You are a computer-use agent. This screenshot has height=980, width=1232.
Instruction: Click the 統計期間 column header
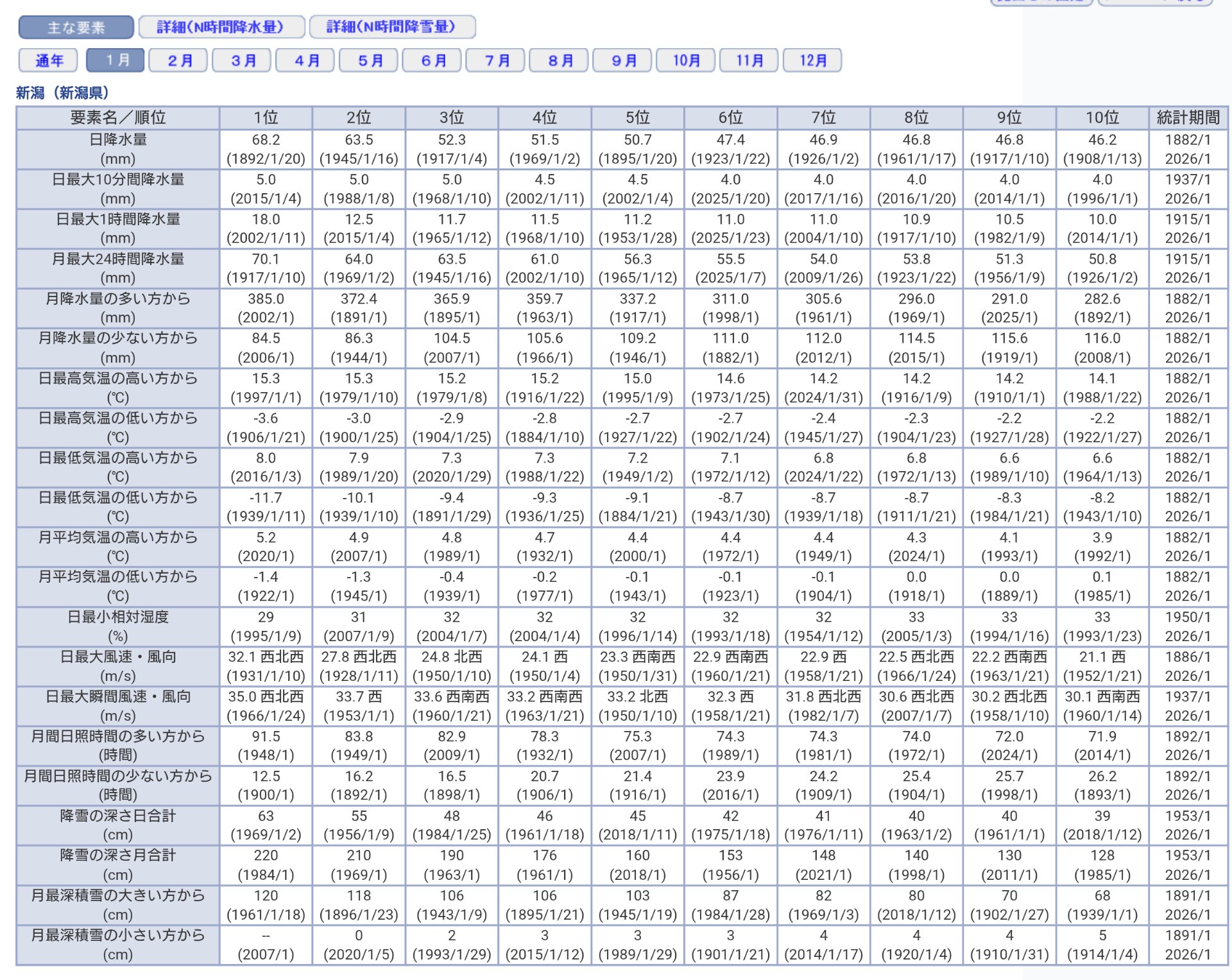[x=1188, y=118]
